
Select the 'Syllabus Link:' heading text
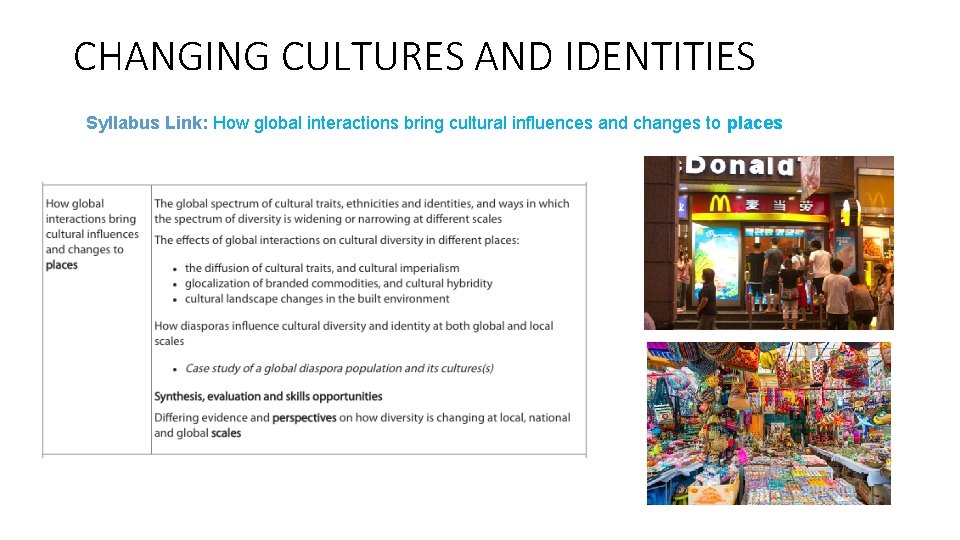[x=147, y=123]
